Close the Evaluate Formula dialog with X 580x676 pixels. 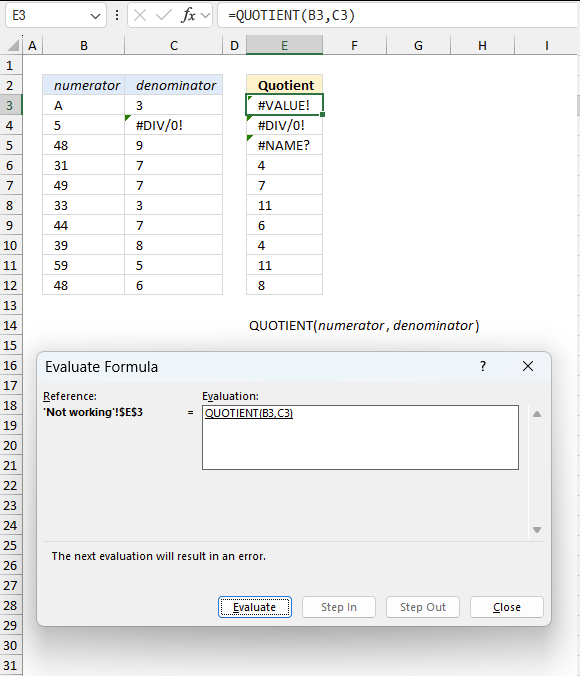528,366
